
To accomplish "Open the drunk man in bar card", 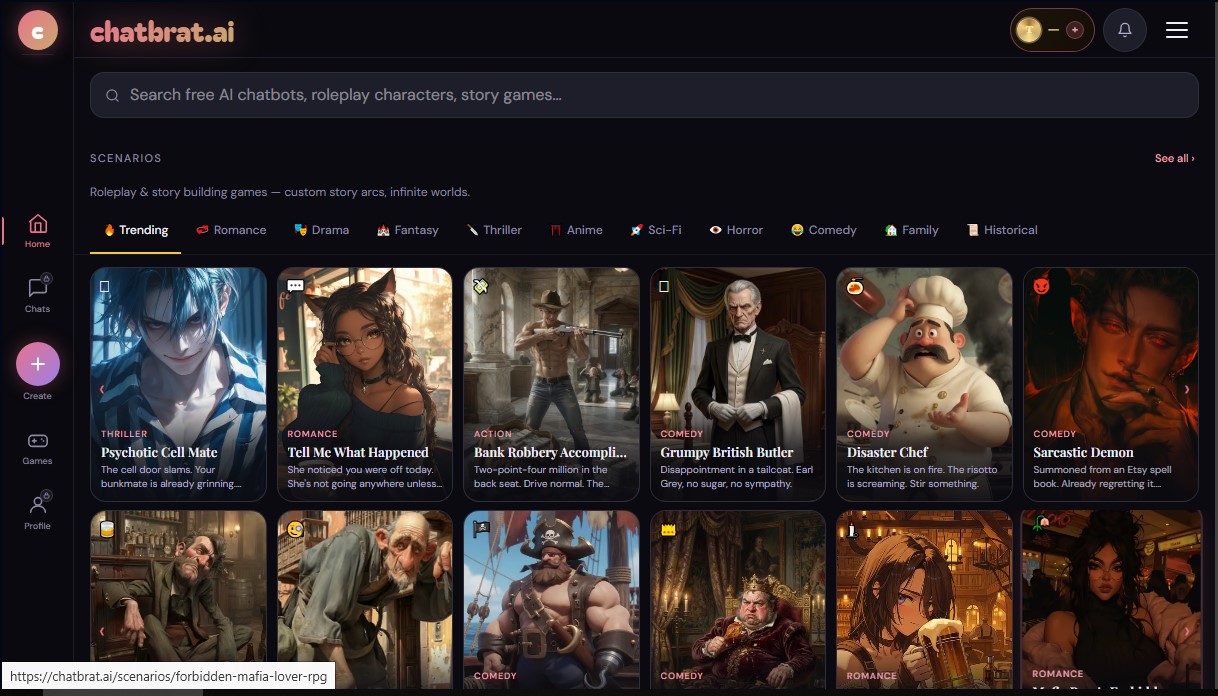I will [178, 600].
